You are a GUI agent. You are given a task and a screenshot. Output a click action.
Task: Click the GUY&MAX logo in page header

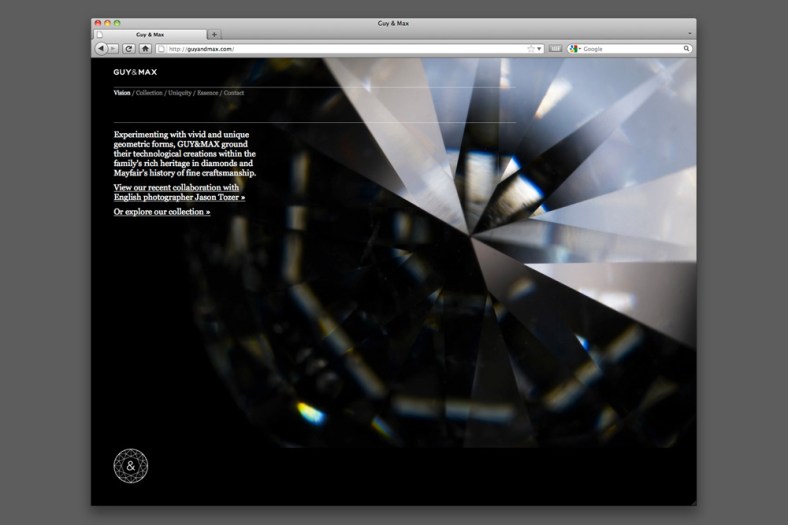[x=135, y=72]
